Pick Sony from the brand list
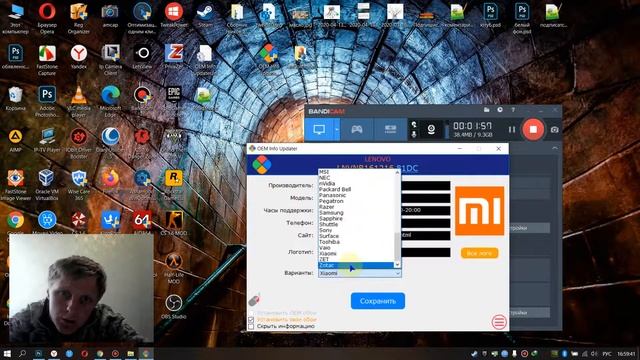640x360 pixels. pos(356,230)
